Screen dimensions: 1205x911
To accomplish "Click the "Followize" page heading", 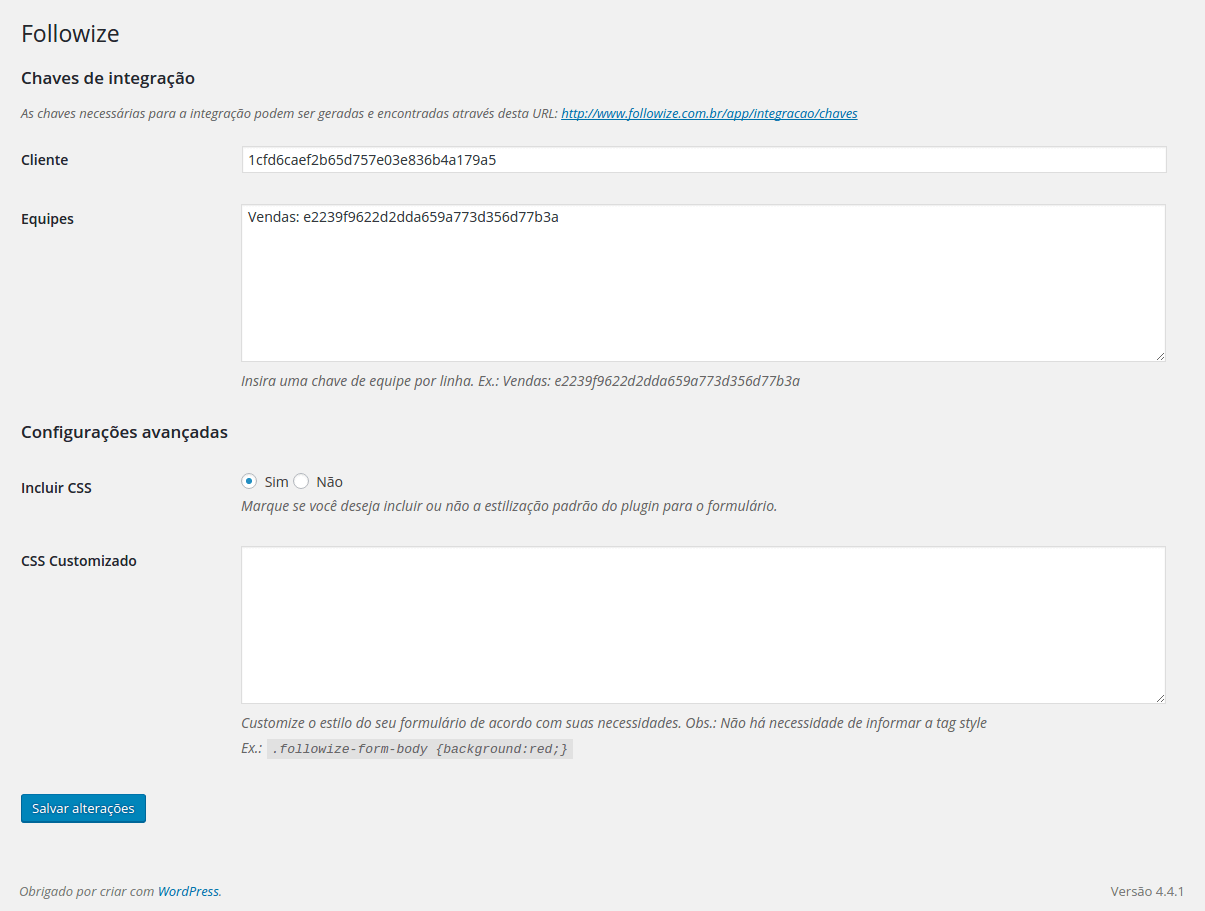I will click(x=70, y=34).
